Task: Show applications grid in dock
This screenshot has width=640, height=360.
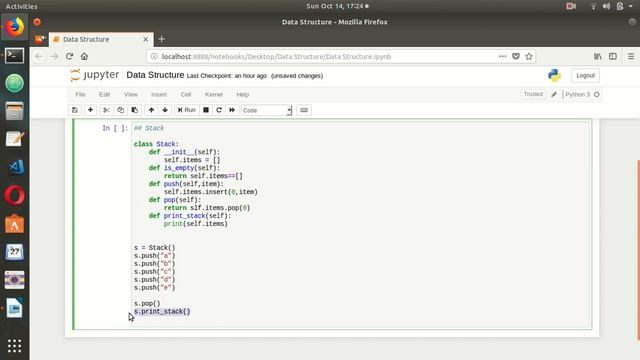Action: coord(14,346)
